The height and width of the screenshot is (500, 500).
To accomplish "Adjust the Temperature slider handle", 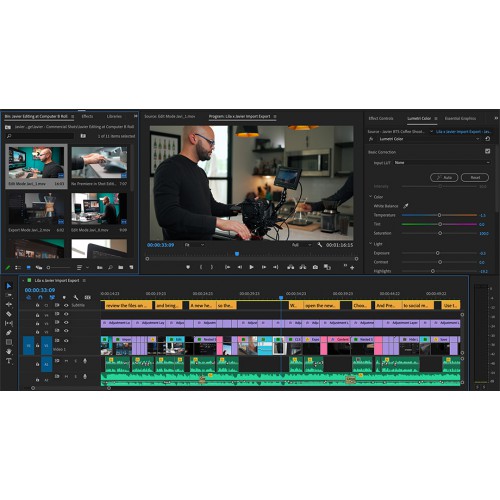I will click(439, 215).
